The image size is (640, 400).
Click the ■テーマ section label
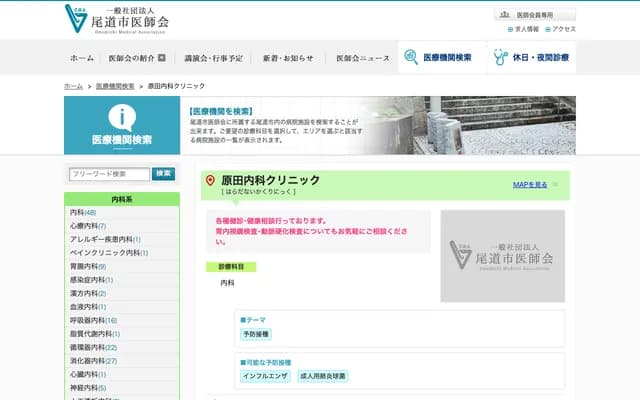[x=253, y=320]
